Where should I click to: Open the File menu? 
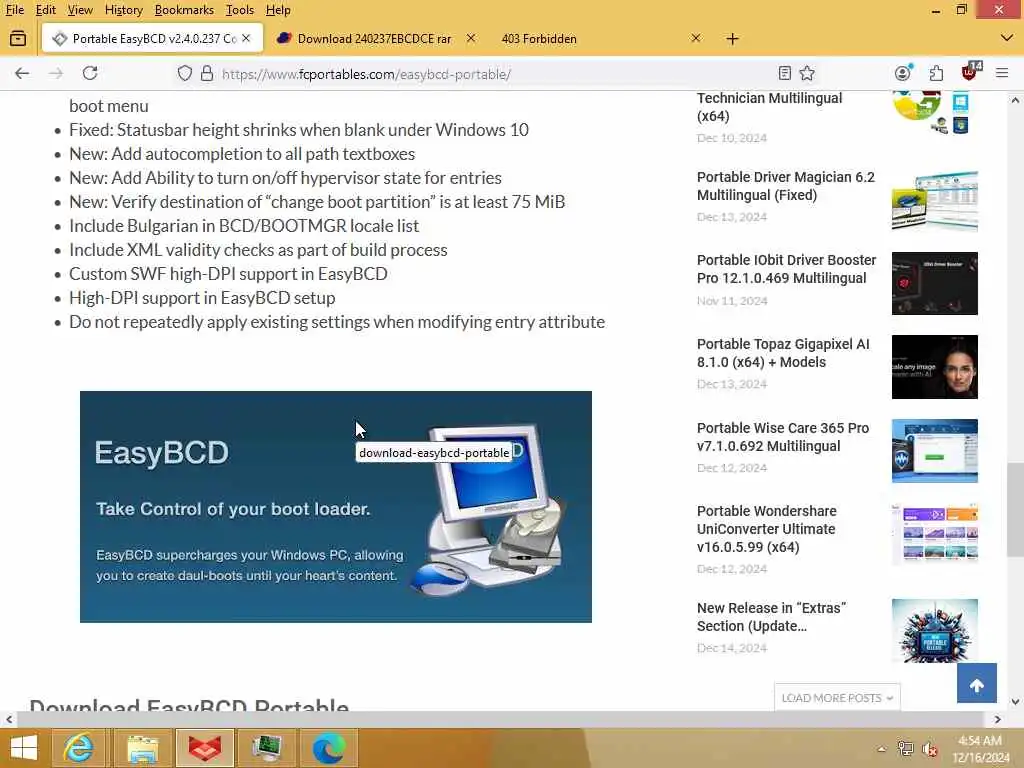point(14,10)
